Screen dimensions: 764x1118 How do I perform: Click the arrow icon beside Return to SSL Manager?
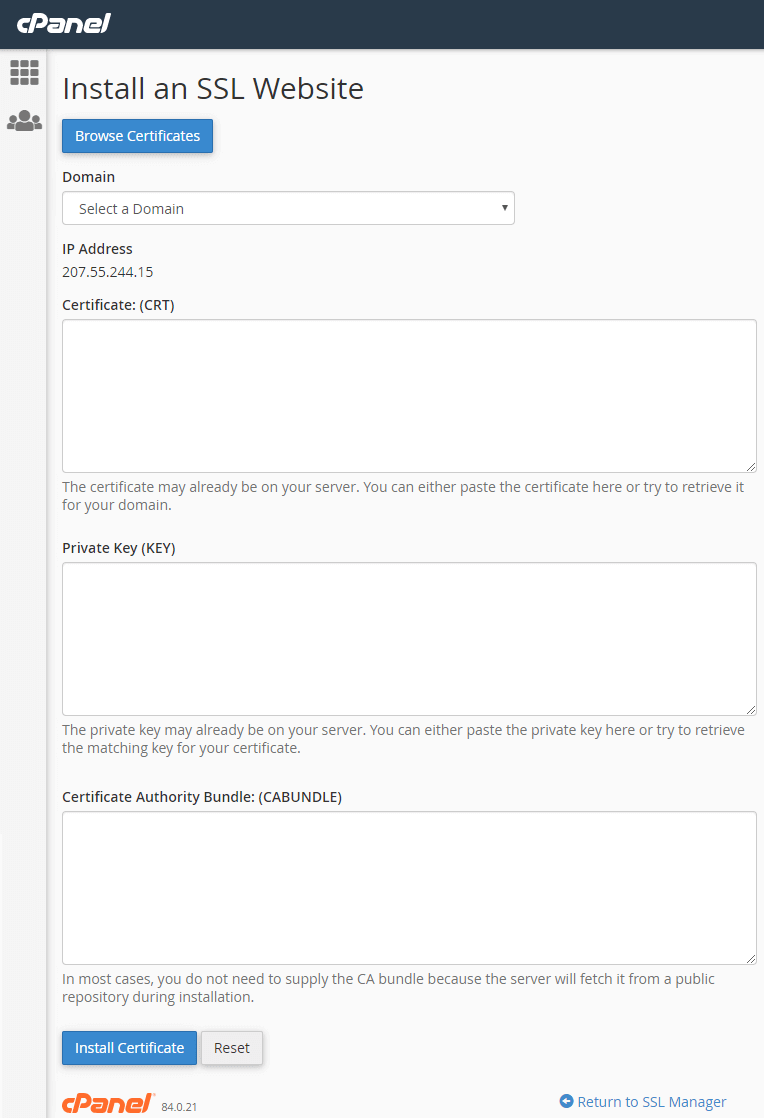point(567,1101)
